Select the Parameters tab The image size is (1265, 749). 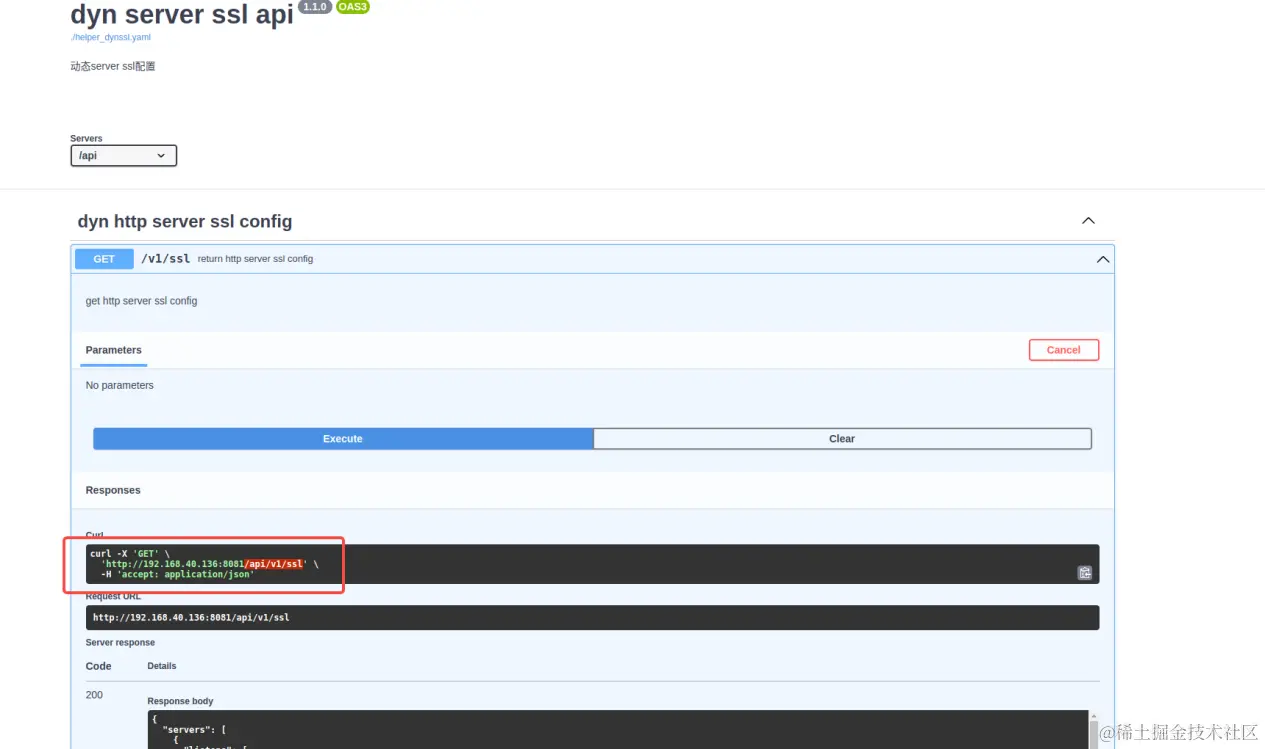pyautogui.click(x=114, y=350)
